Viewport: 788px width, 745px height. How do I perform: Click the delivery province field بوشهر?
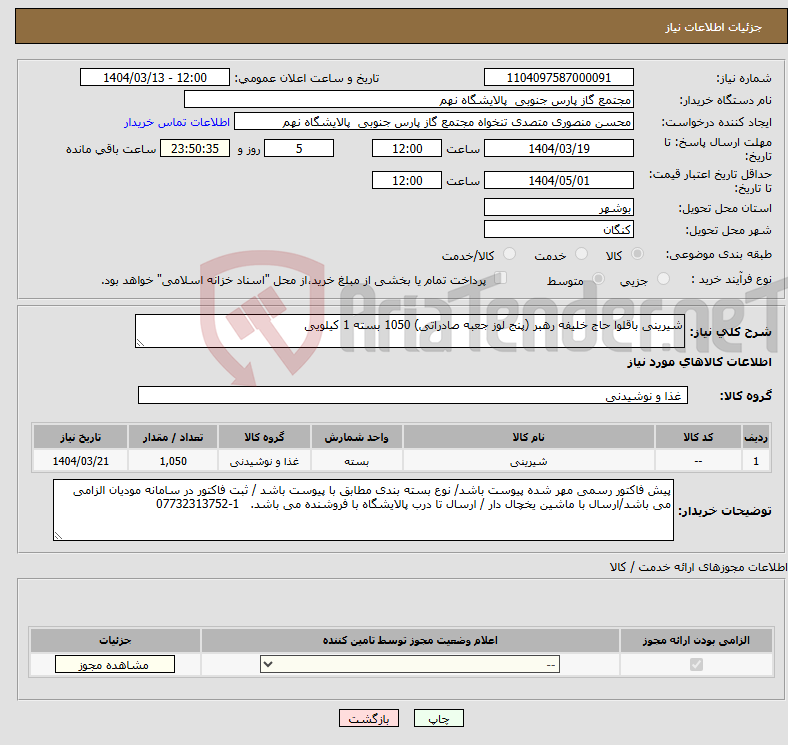pos(558,207)
